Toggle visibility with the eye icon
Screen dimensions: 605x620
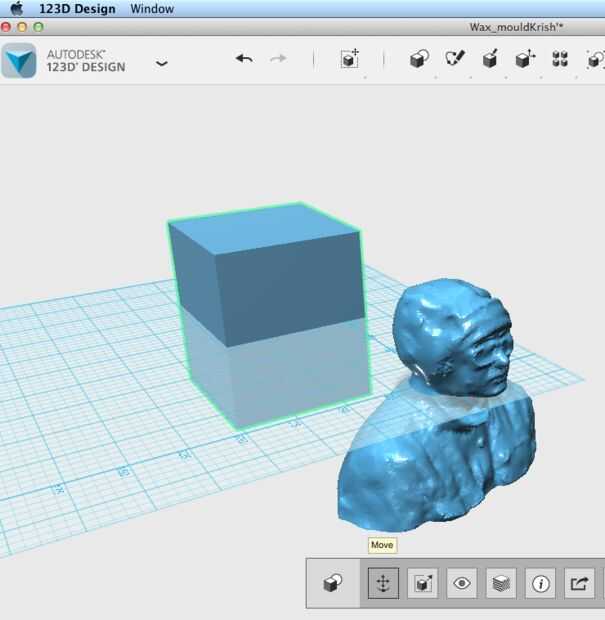point(461,583)
